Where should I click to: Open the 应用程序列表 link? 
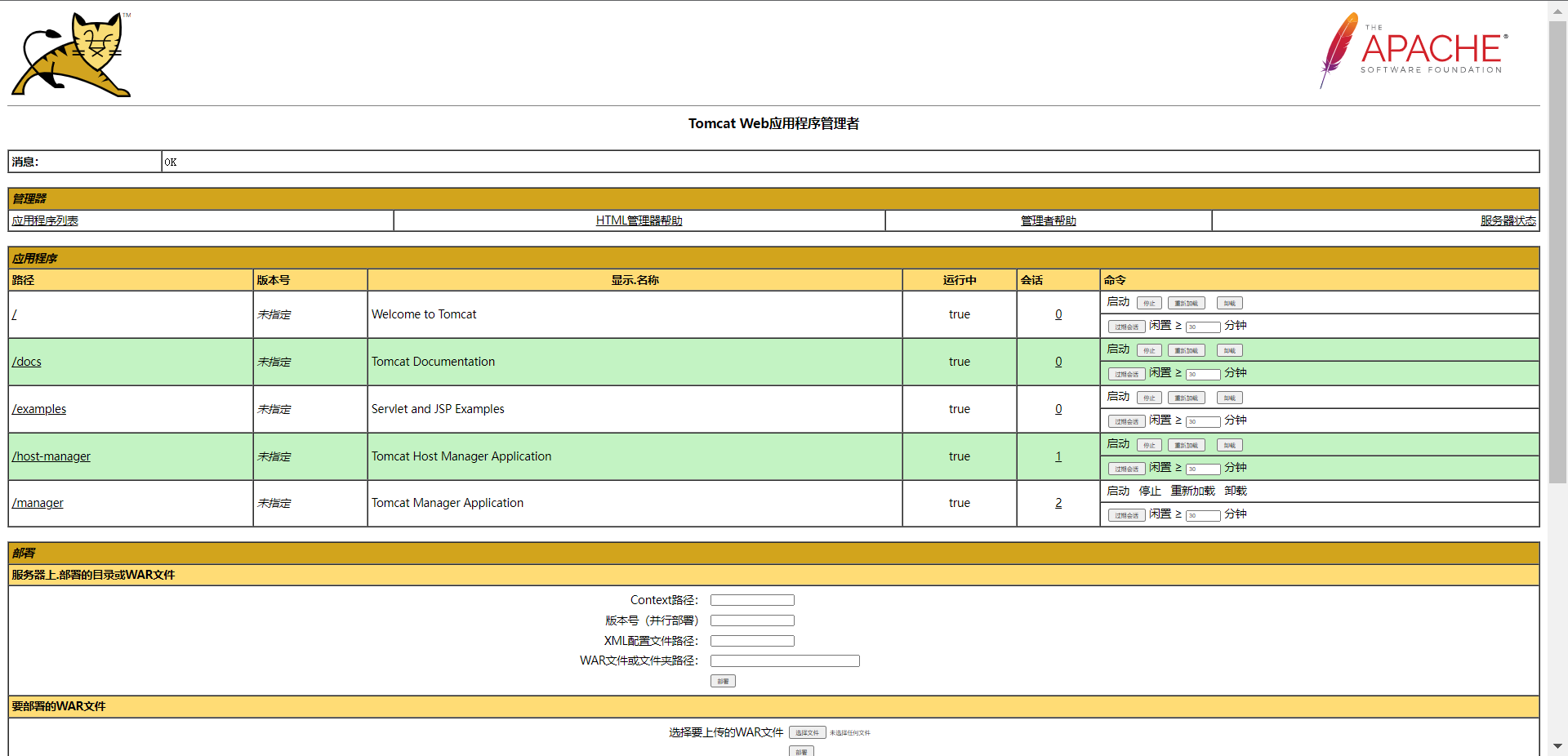click(x=45, y=220)
